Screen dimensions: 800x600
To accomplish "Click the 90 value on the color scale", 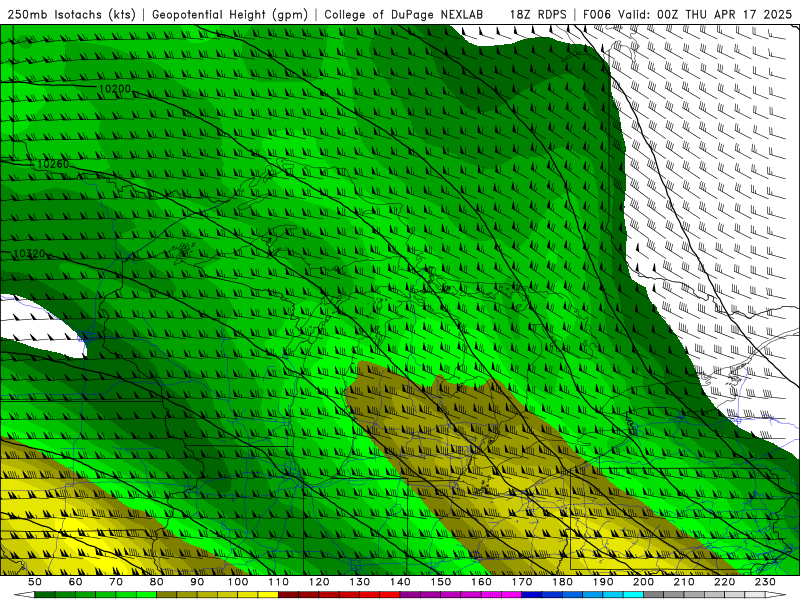I will click(x=197, y=582).
